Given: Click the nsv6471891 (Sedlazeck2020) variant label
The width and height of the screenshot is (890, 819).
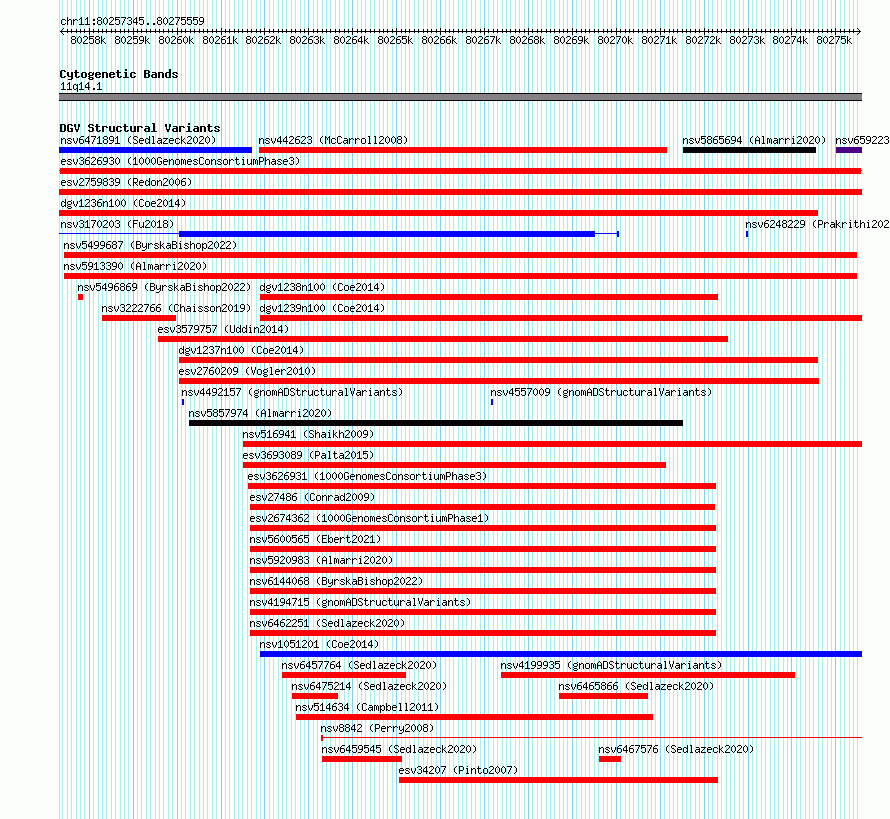Looking at the screenshot, I should pos(138,140).
